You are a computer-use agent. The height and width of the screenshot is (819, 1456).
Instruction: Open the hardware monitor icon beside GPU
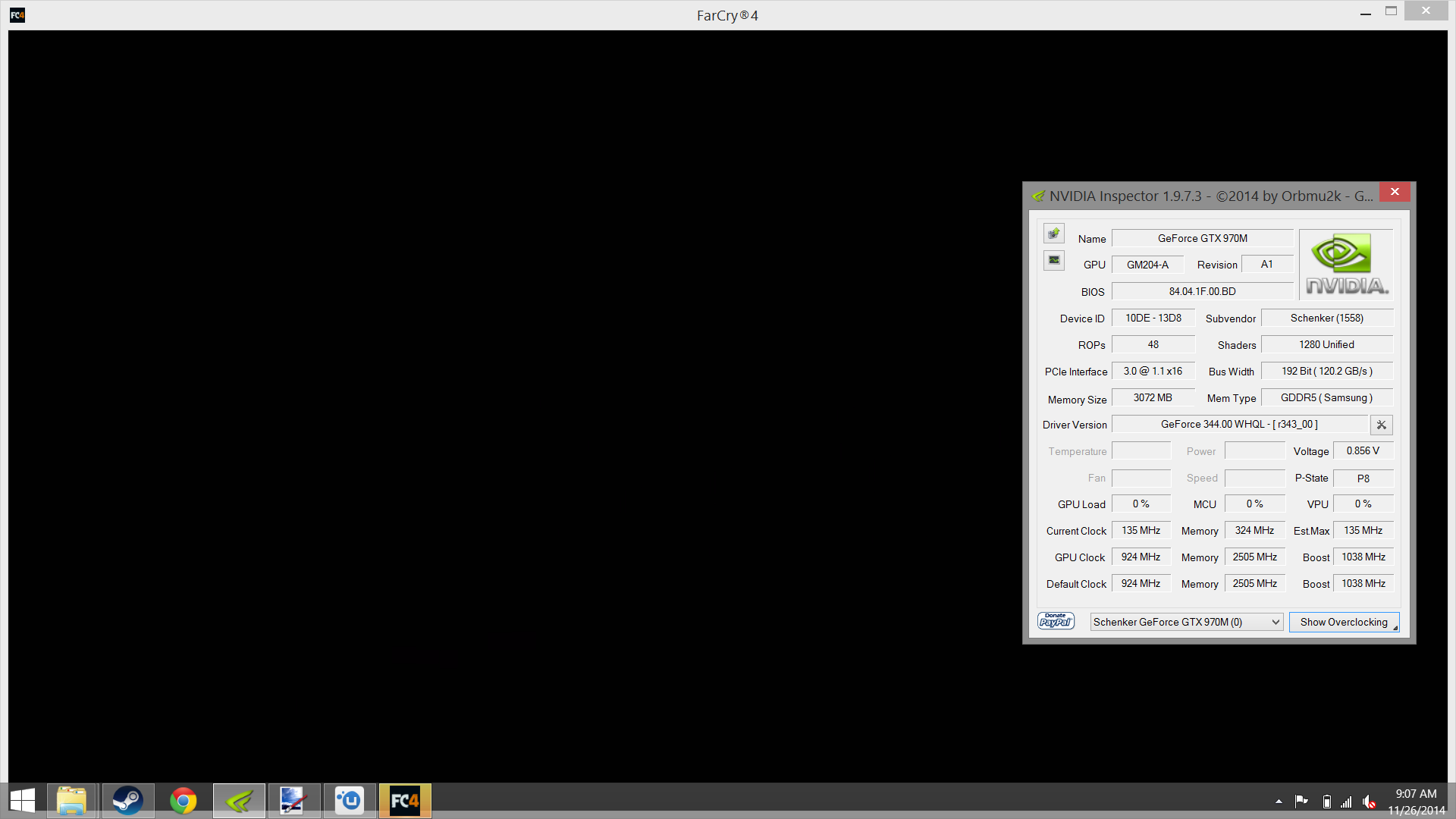click(x=1054, y=260)
